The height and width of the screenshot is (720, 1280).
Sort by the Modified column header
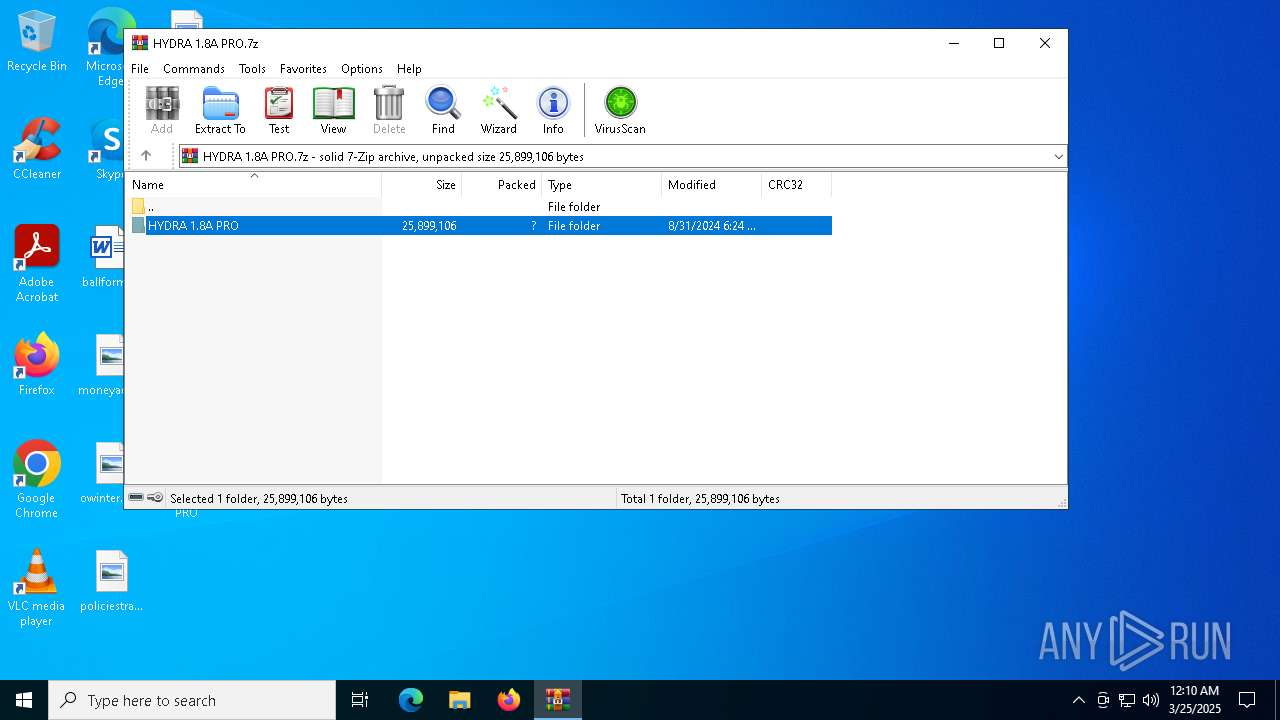pos(712,185)
